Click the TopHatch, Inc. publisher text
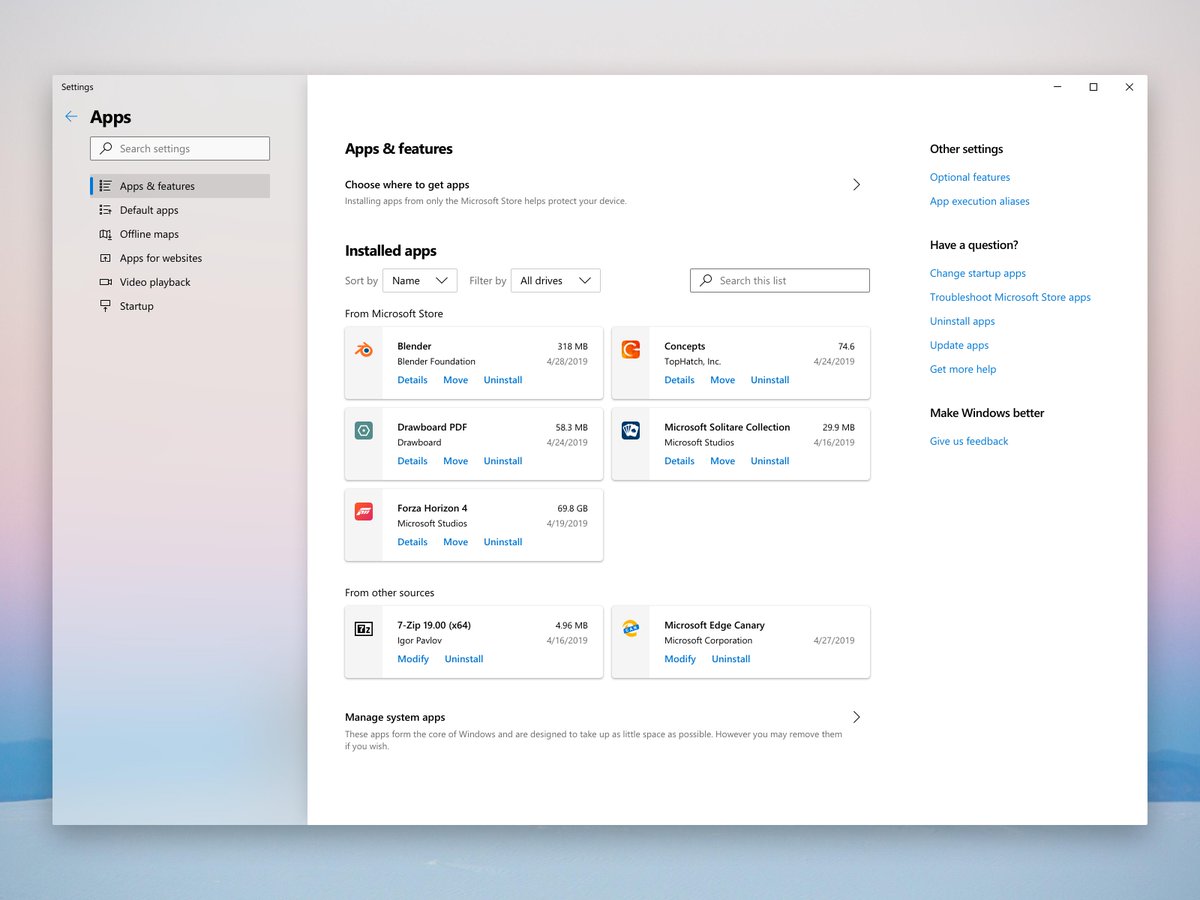Viewport: 1200px width, 900px height. [x=692, y=361]
